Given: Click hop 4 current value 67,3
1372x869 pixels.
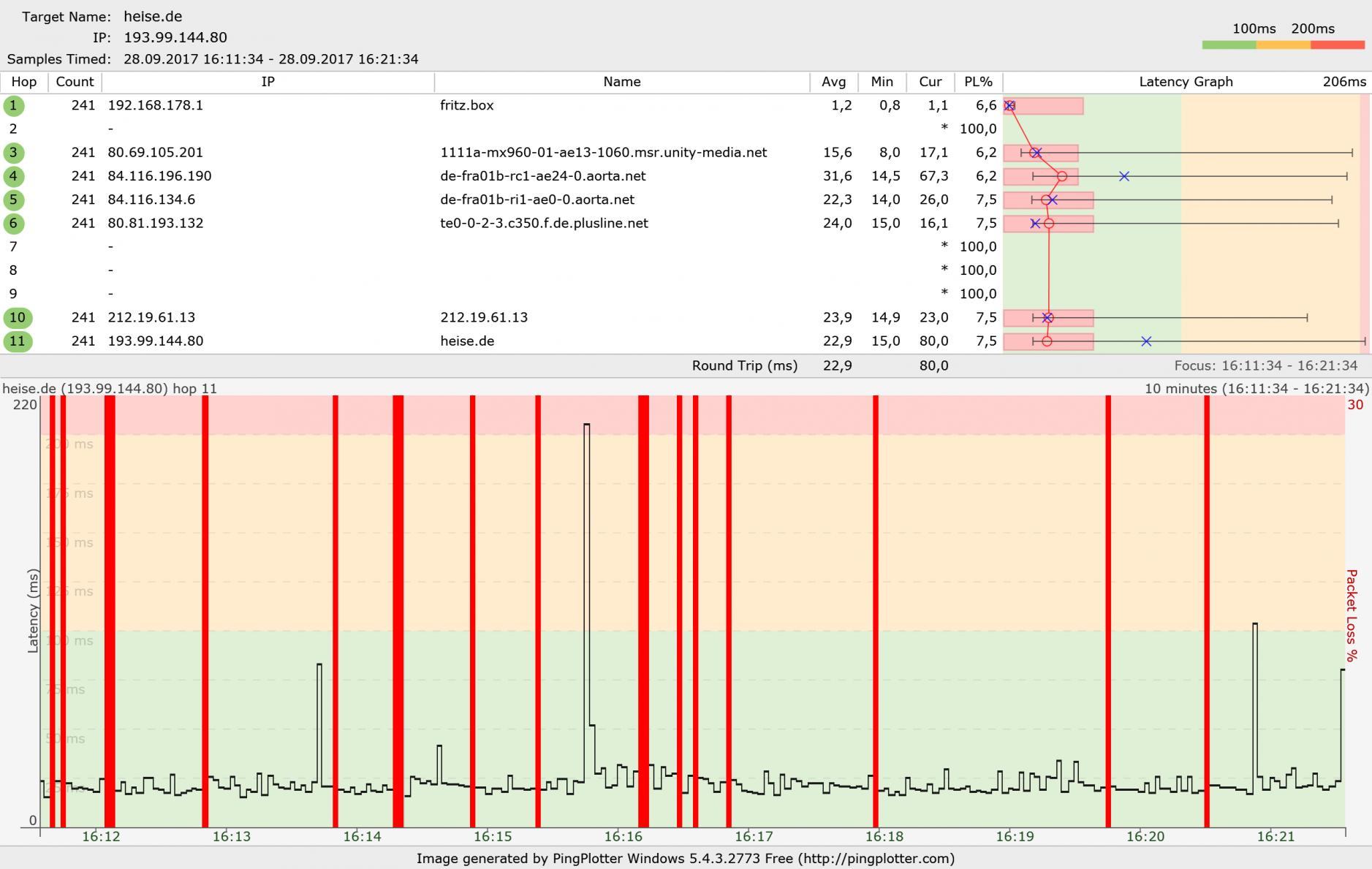Looking at the screenshot, I should [934, 176].
